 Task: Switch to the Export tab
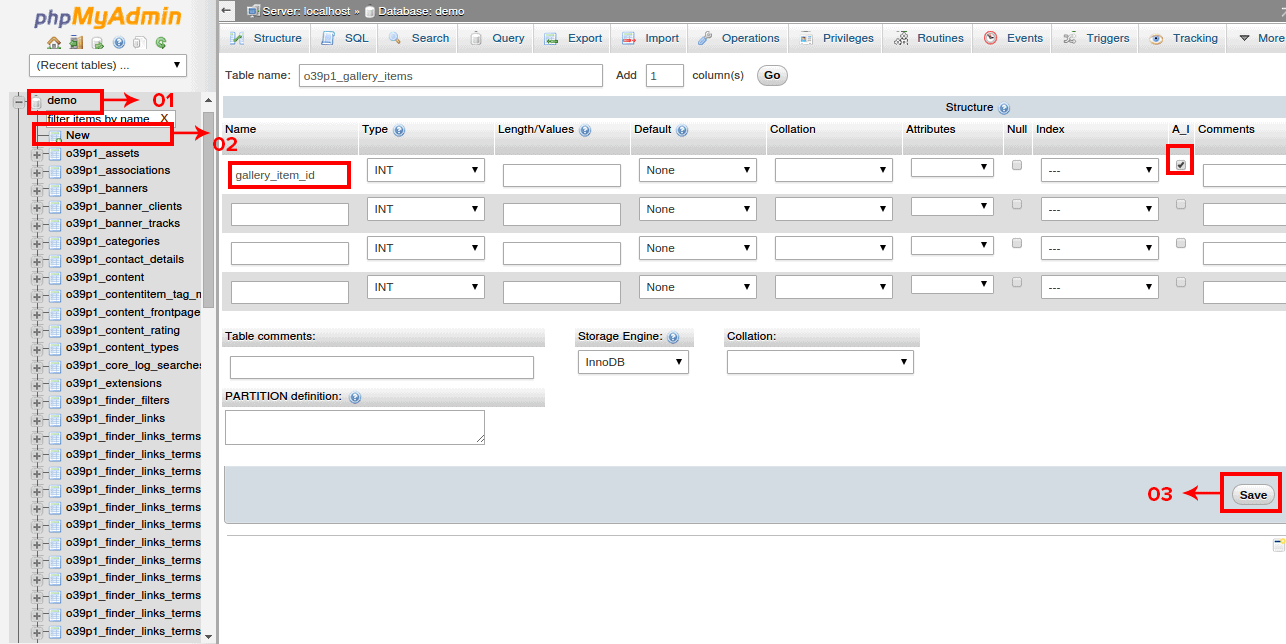[574, 38]
